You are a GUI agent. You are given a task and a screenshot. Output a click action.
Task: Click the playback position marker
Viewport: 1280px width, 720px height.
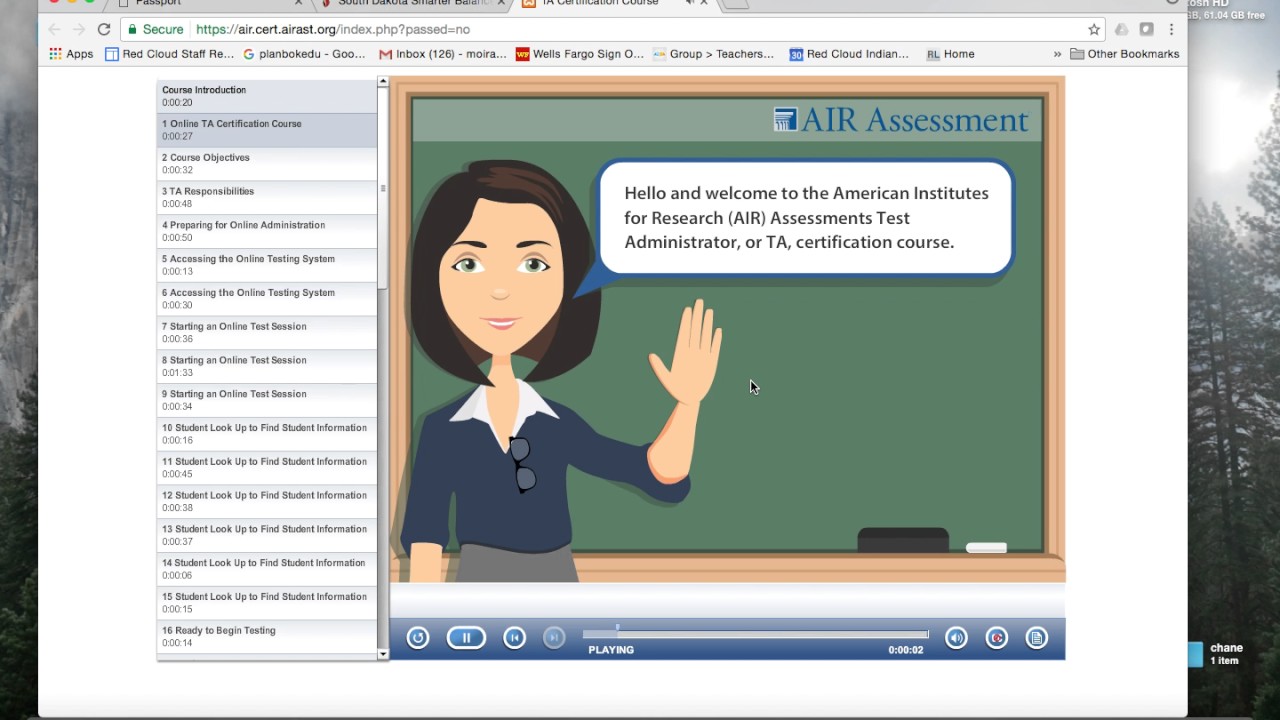617,629
